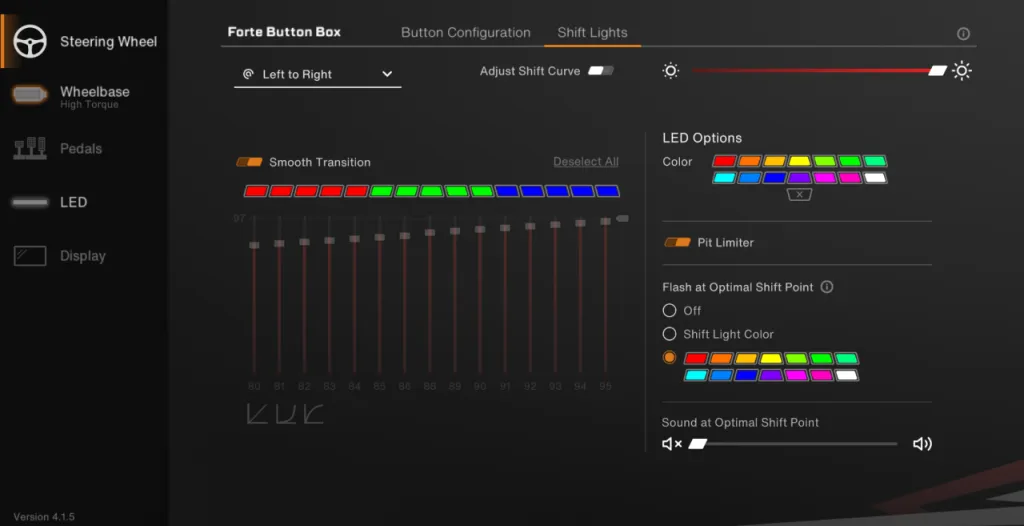Switch to the Shift Lights tab
Image resolution: width=1024 pixels, height=526 pixels.
click(x=592, y=33)
